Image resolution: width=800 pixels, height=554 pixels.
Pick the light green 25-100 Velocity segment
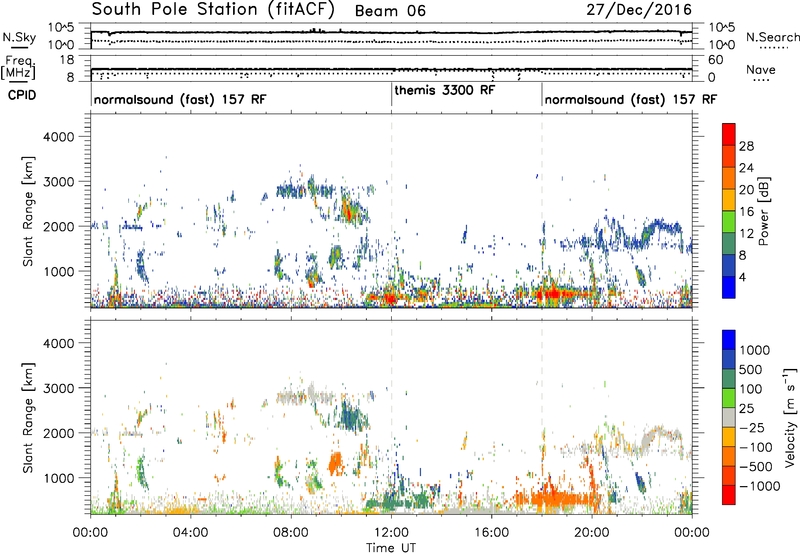pyautogui.click(x=729, y=398)
